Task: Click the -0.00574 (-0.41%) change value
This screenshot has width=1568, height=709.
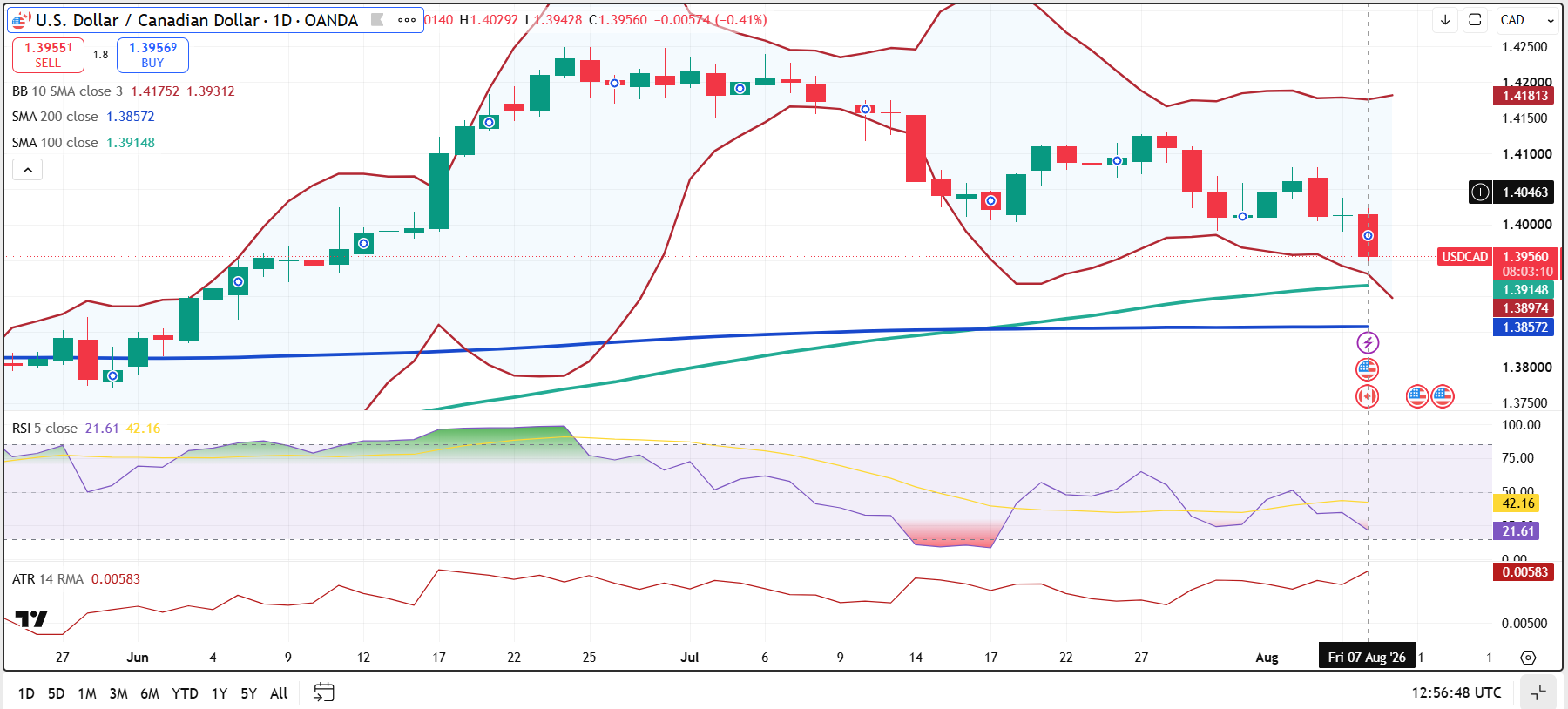Action: click(x=711, y=20)
